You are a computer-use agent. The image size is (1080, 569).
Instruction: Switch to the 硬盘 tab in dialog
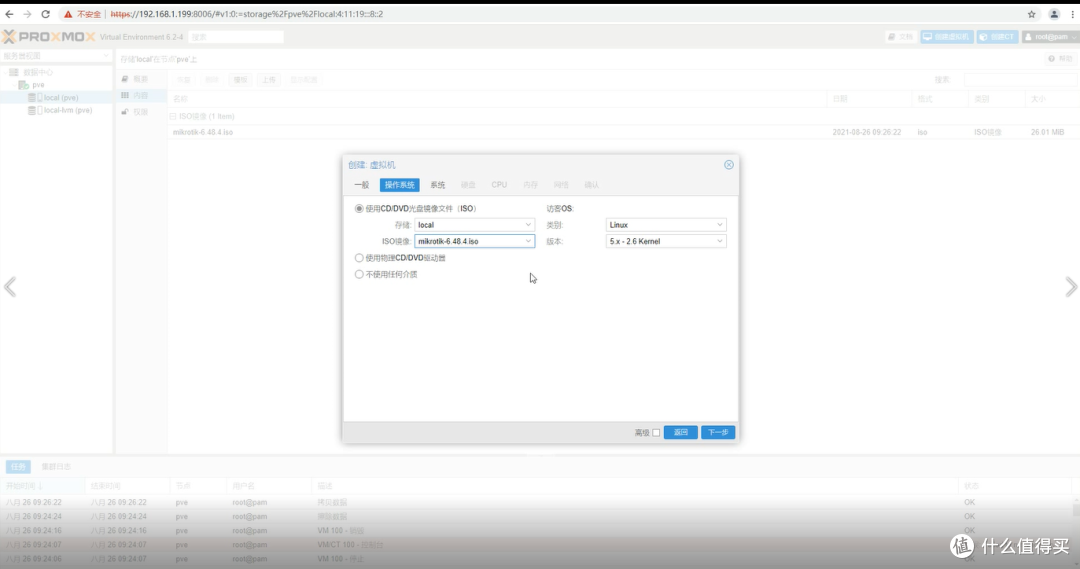(x=468, y=185)
